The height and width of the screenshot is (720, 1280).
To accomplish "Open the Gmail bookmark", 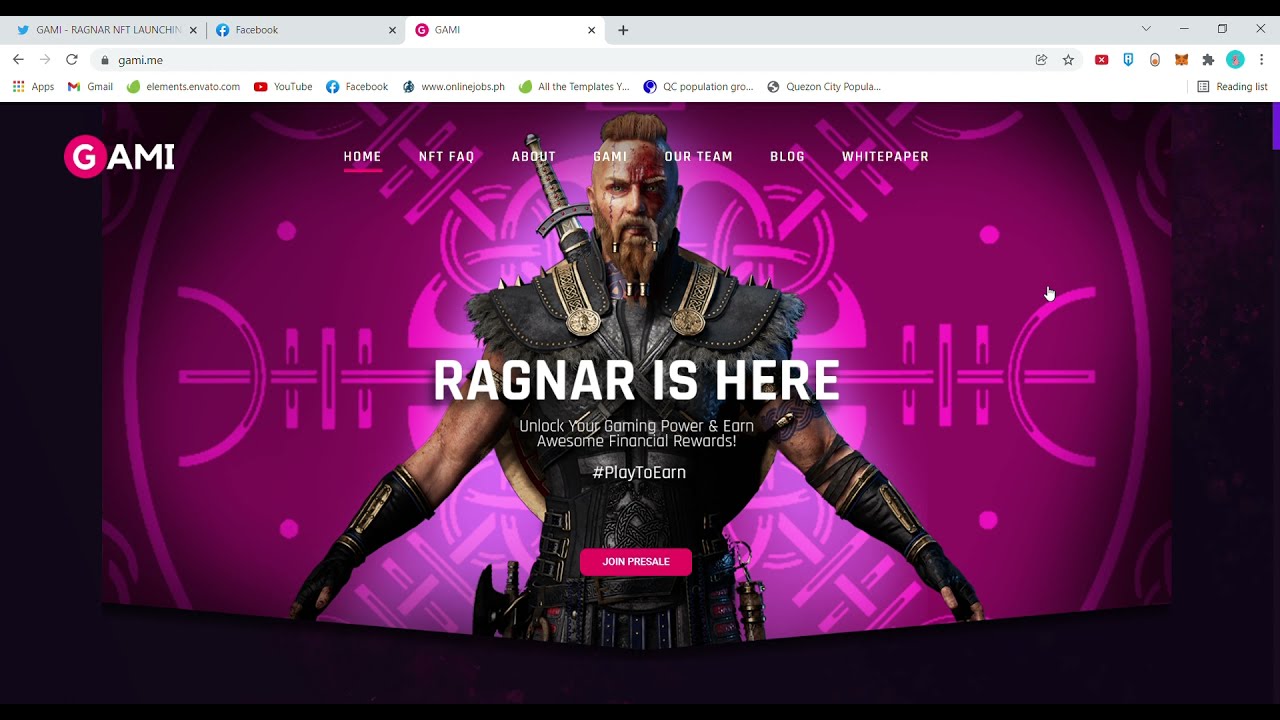I will coord(90,87).
